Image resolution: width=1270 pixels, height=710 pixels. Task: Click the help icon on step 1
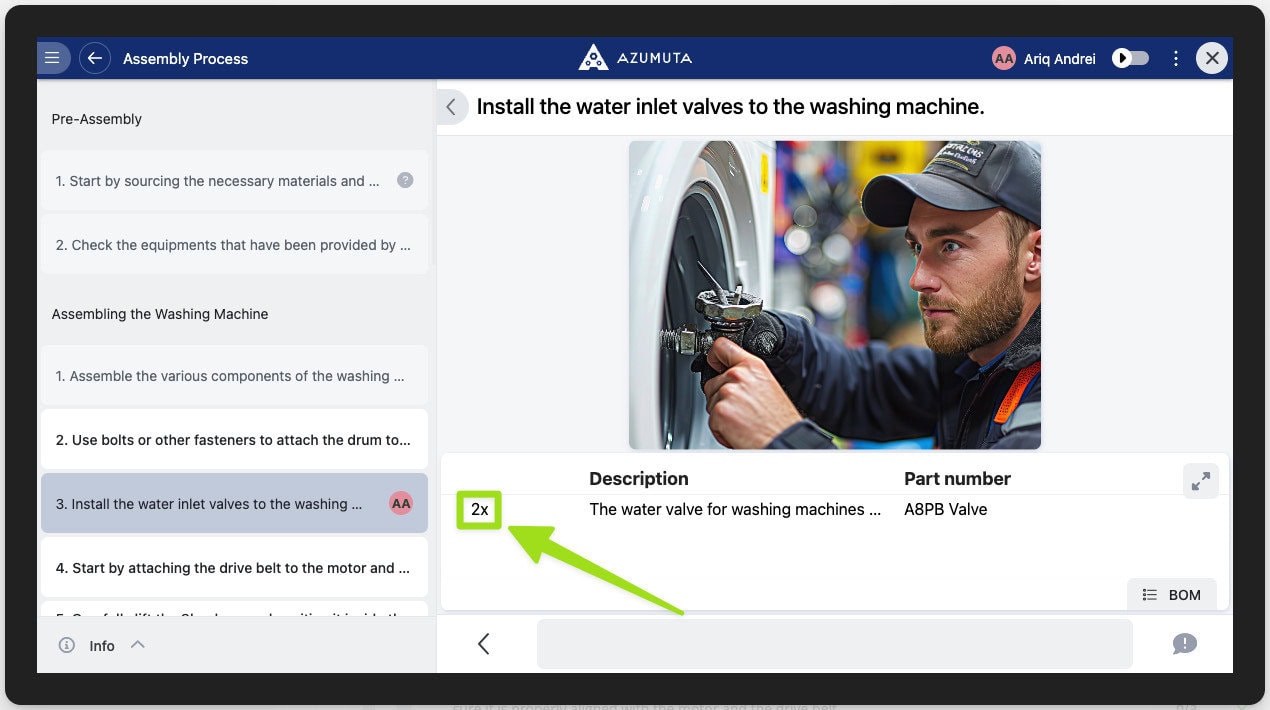coord(405,181)
